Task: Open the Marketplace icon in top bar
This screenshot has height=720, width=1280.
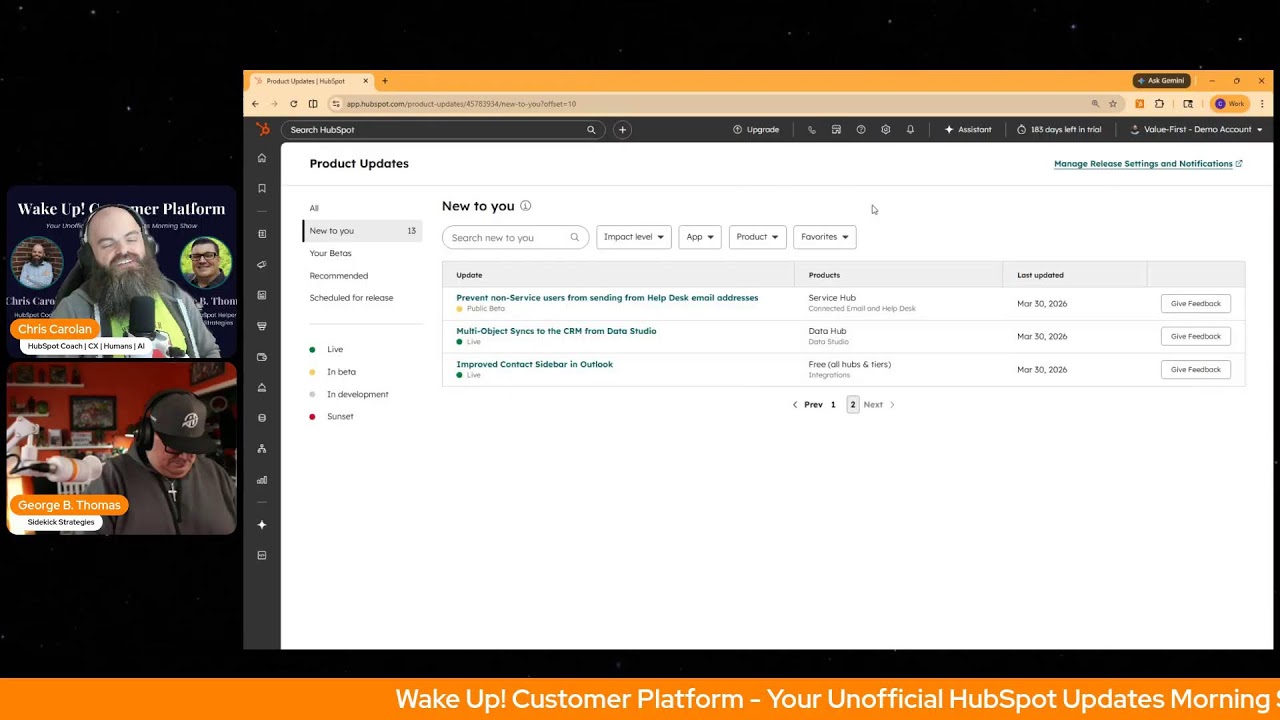Action: pos(836,129)
